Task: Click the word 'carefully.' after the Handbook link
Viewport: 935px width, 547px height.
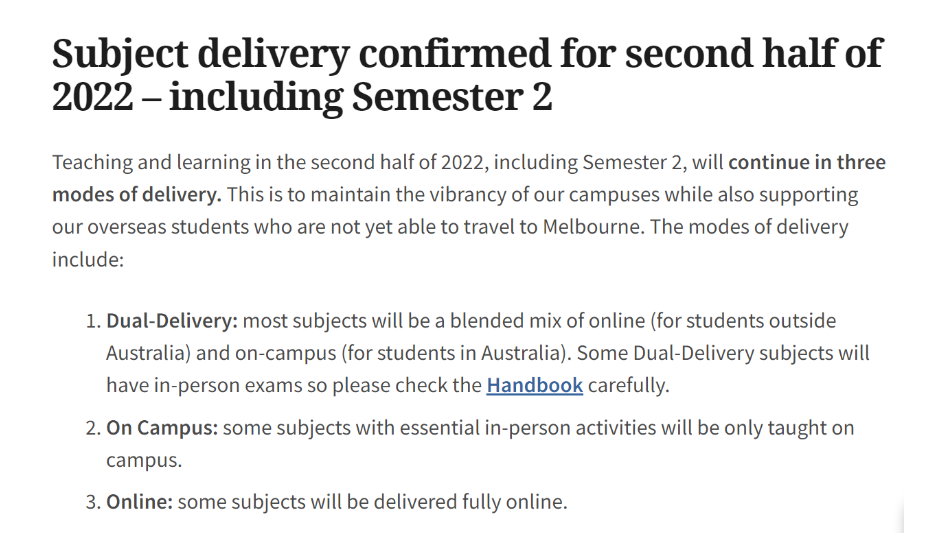Action: click(x=629, y=386)
